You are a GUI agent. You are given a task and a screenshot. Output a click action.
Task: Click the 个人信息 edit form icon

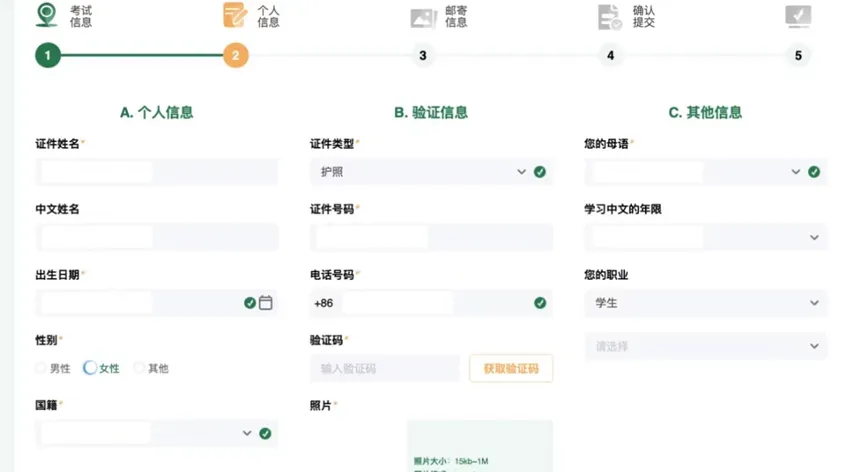(x=234, y=15)
